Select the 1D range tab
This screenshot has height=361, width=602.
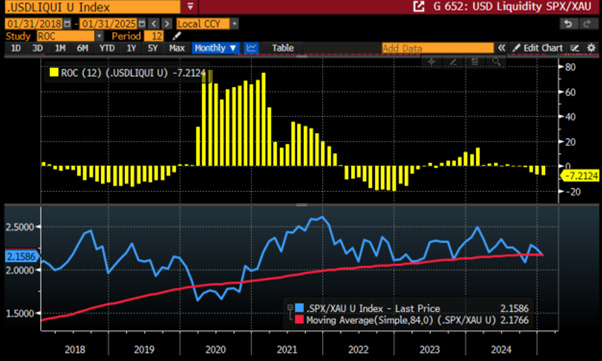[x=16, y=48]
